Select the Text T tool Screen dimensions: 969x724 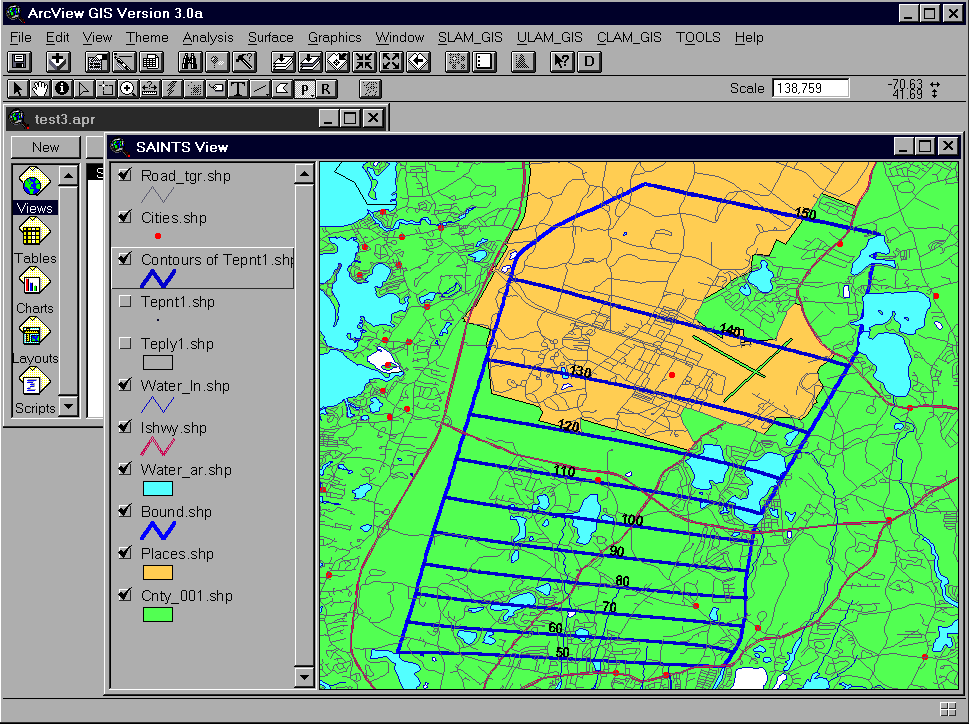237,89
